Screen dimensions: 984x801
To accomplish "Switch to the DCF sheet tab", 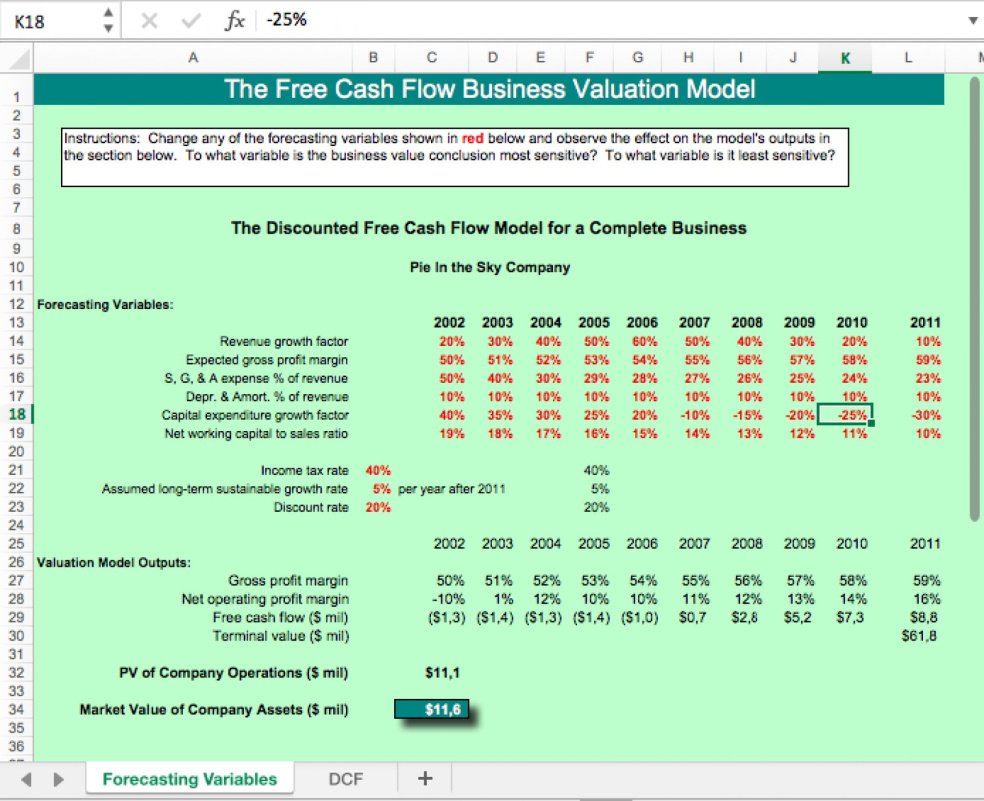I will click(344, 777).
